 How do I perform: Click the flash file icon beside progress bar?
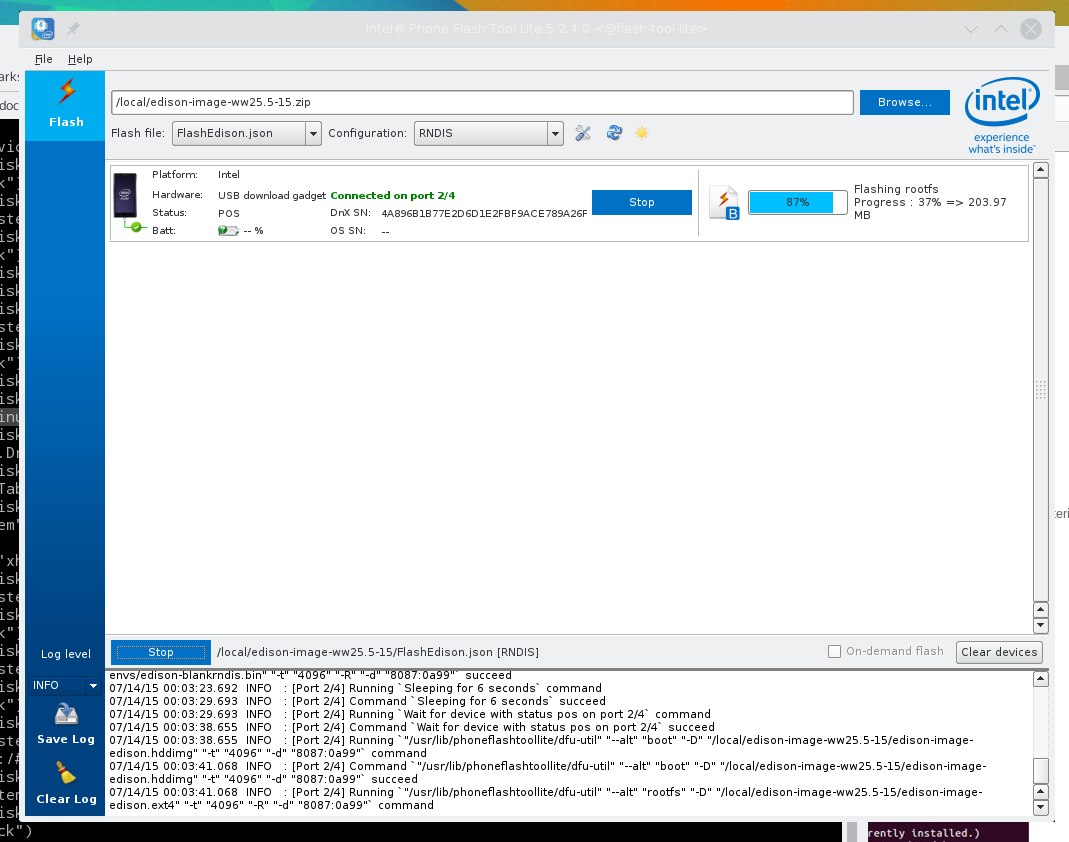coord(724,202)
